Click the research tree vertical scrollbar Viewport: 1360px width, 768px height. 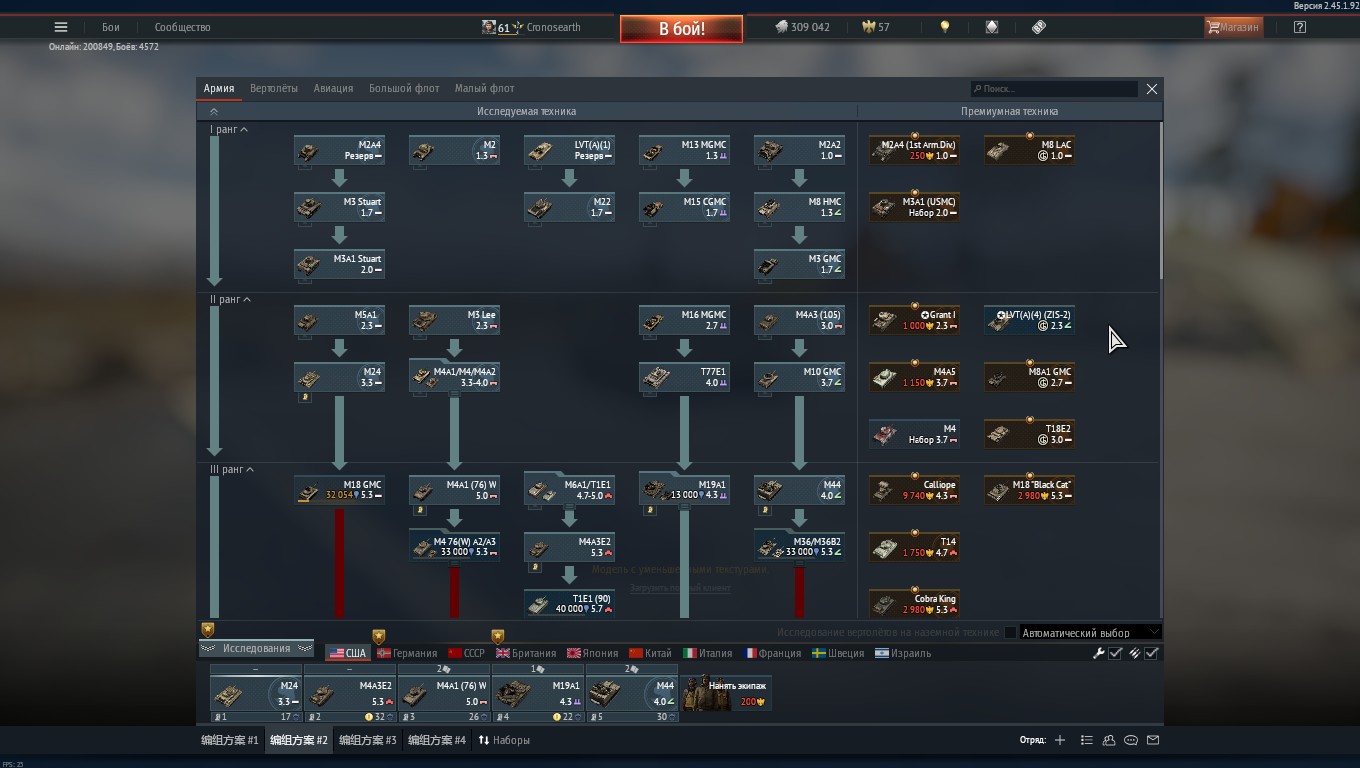pyautogui.click(x=1161, y=200)
